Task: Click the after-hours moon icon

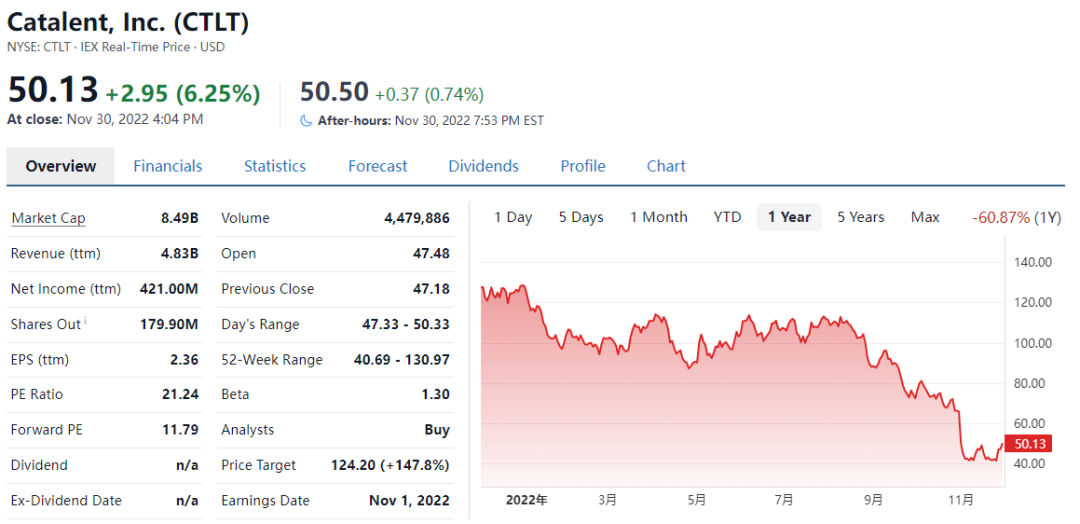Action: [307, 121]
